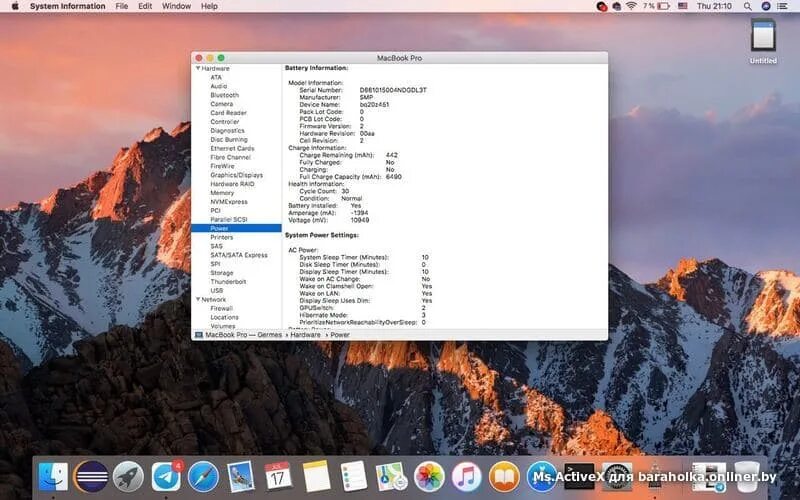This screenshot has height=500, width=800.
Task: Select Memory in the sidebar
Action: click(222, 193)
